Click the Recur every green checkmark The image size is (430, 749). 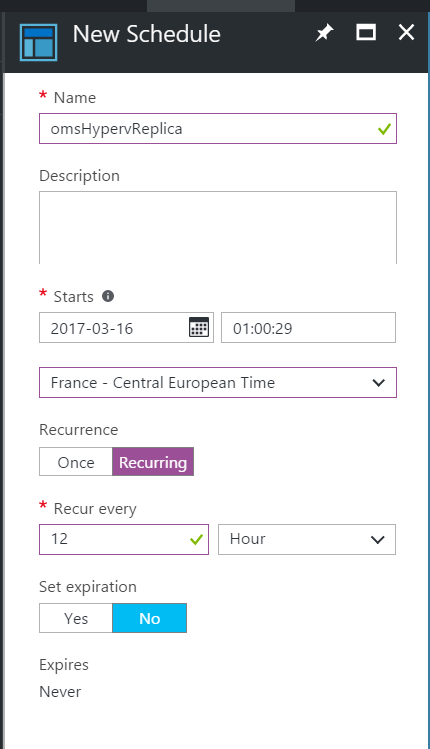pyautogui.click(x=196, y=539)
